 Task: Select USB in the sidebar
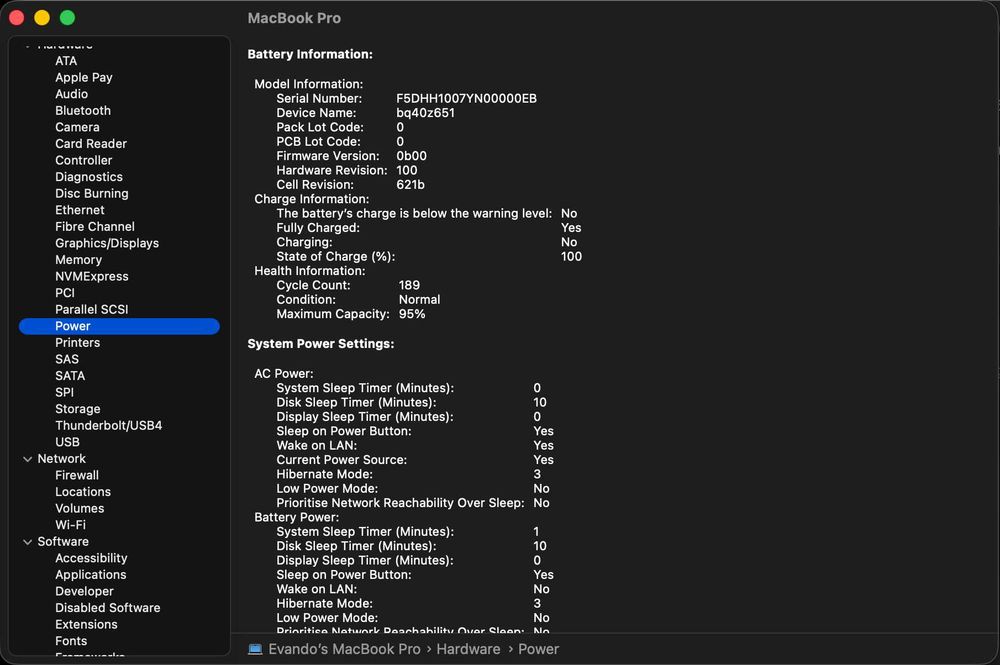68,442
